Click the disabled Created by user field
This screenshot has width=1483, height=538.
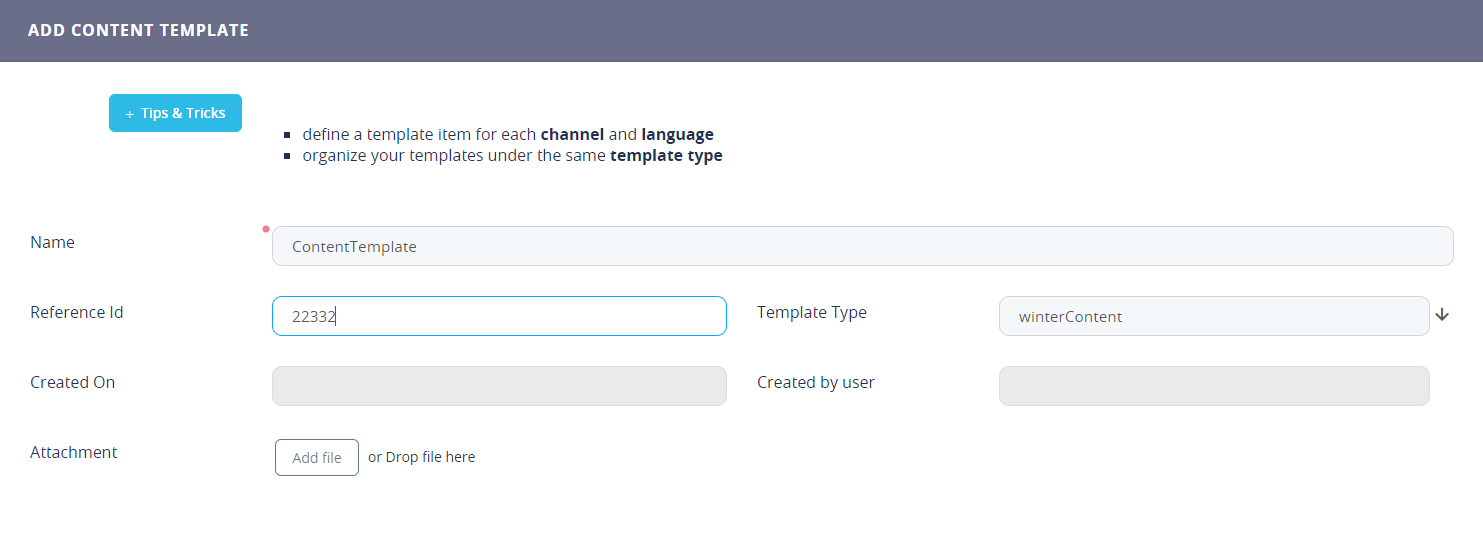pyautogui.click(x=1213, y=386)
